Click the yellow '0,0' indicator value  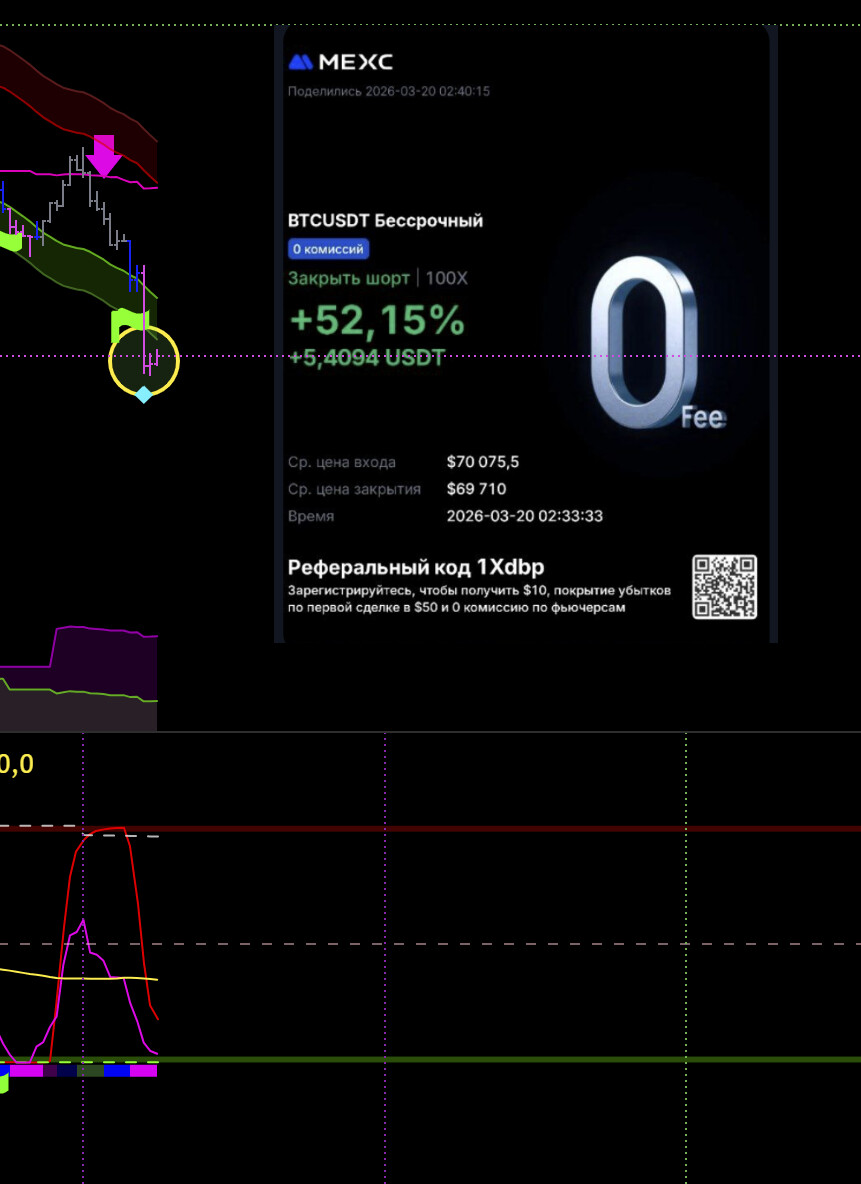pyautogui.click(x=16, y=765)
